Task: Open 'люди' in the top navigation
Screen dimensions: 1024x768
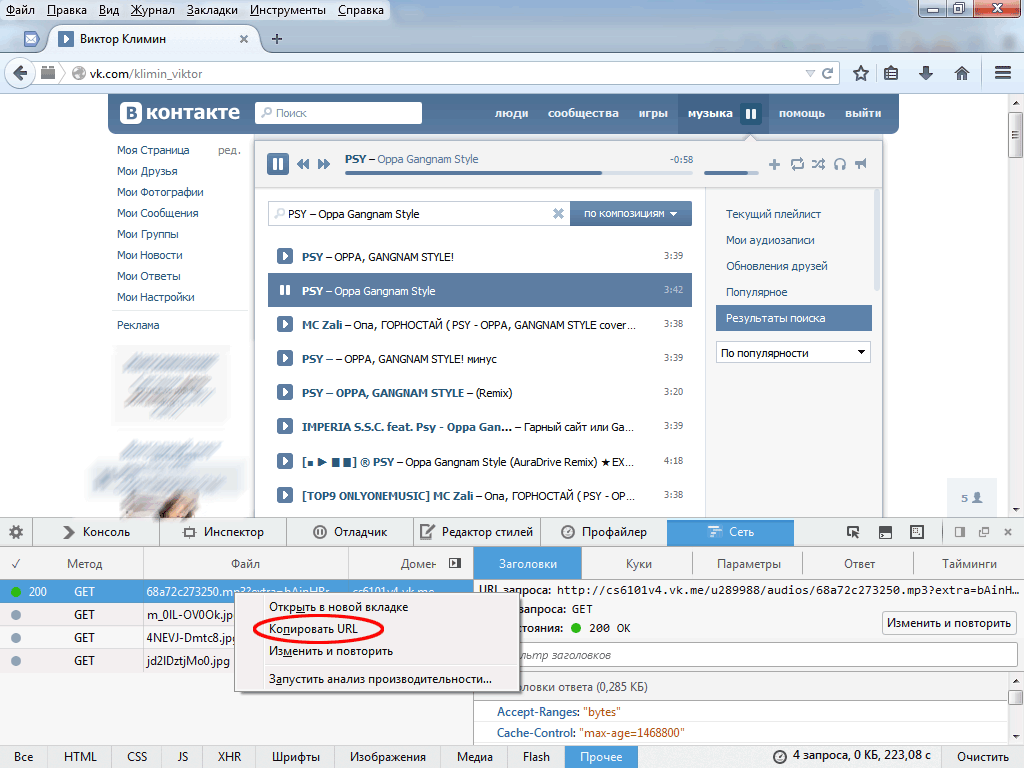Action: point(511,113)
